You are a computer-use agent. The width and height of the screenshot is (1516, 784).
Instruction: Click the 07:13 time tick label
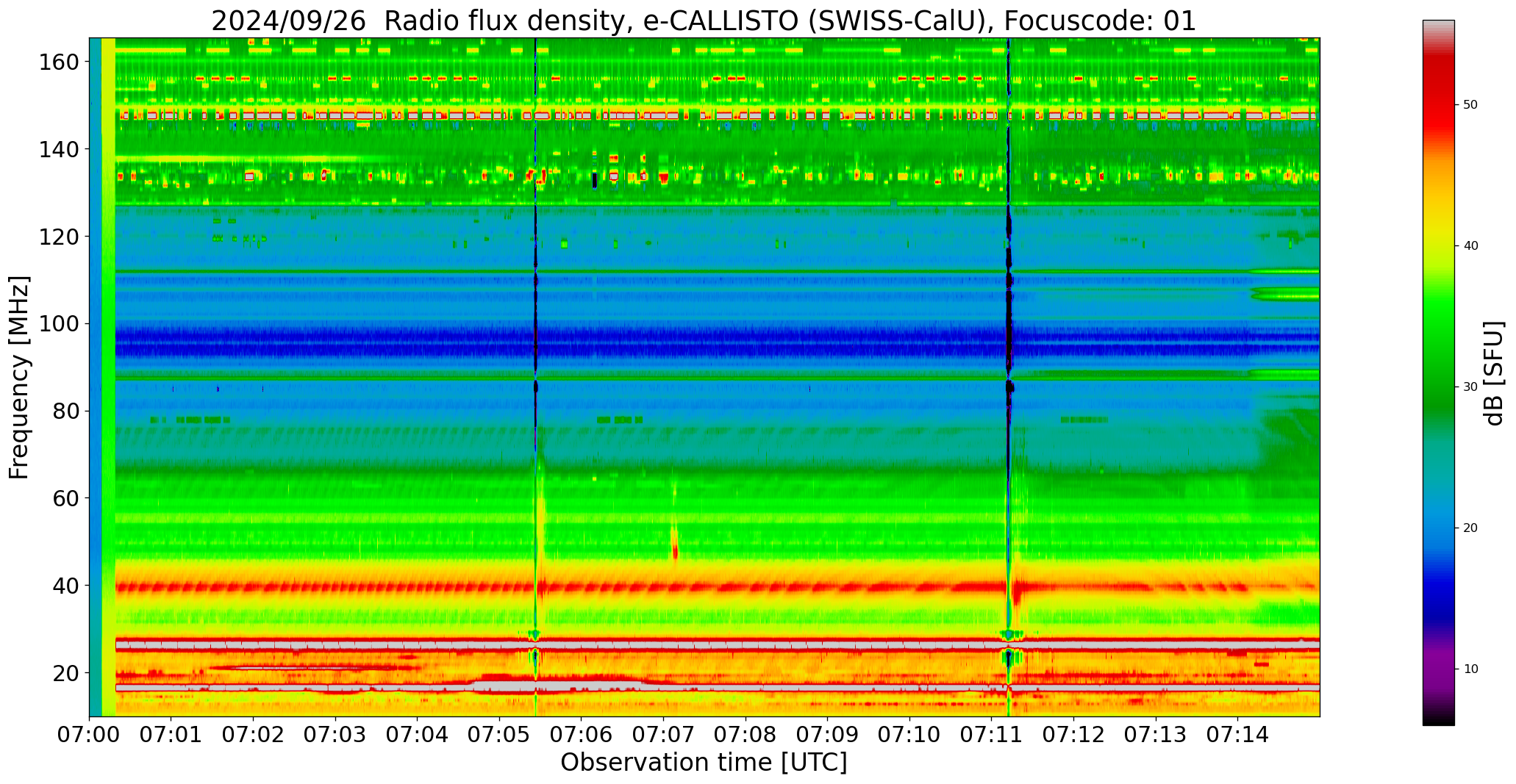pyautogui.click(x=1155, y=735)
